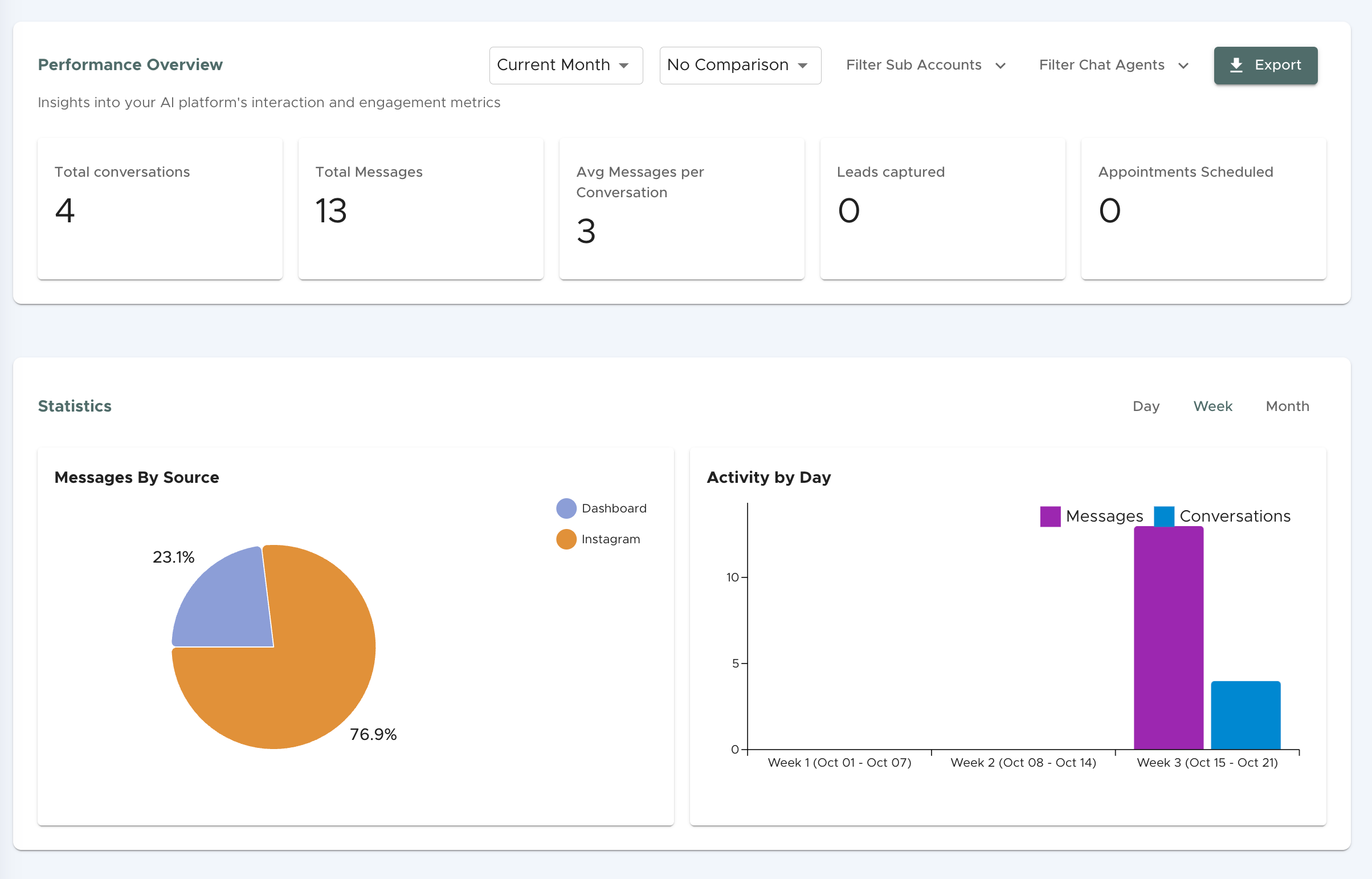Switch statistics view to Week
Screen dimensions: 1372x879
[x=1213, y=406]
